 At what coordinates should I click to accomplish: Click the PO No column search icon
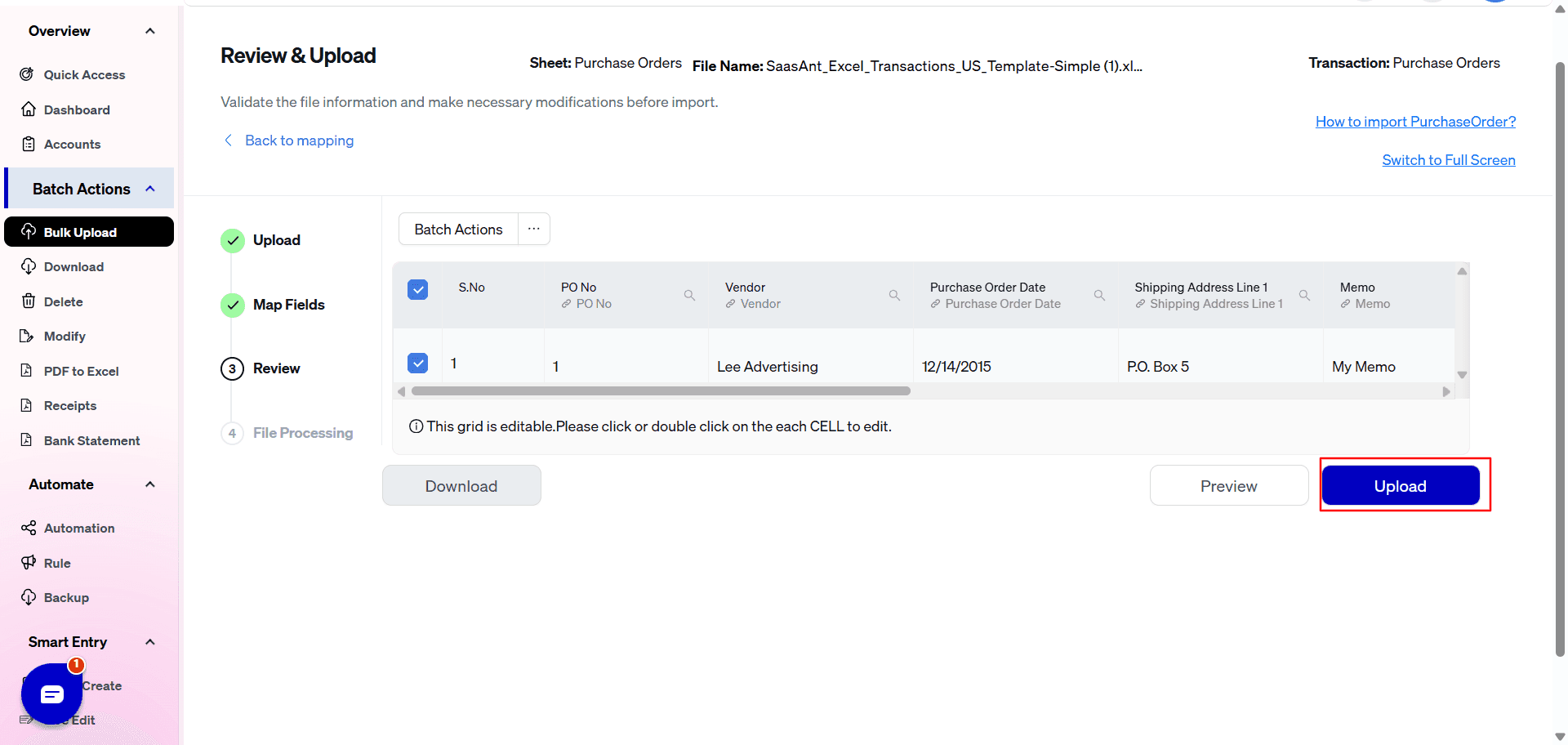[x=689, y=295]
